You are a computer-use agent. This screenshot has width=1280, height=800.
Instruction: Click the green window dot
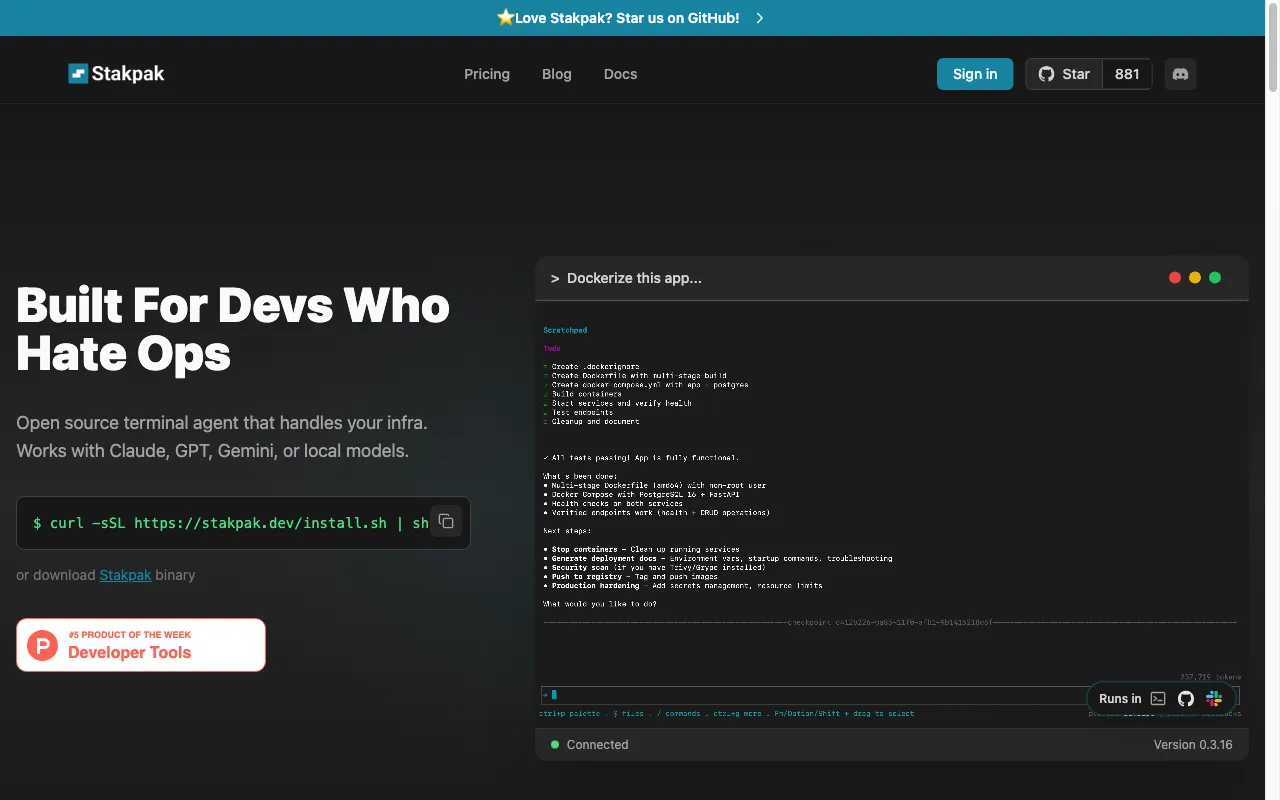(1215, 278)
